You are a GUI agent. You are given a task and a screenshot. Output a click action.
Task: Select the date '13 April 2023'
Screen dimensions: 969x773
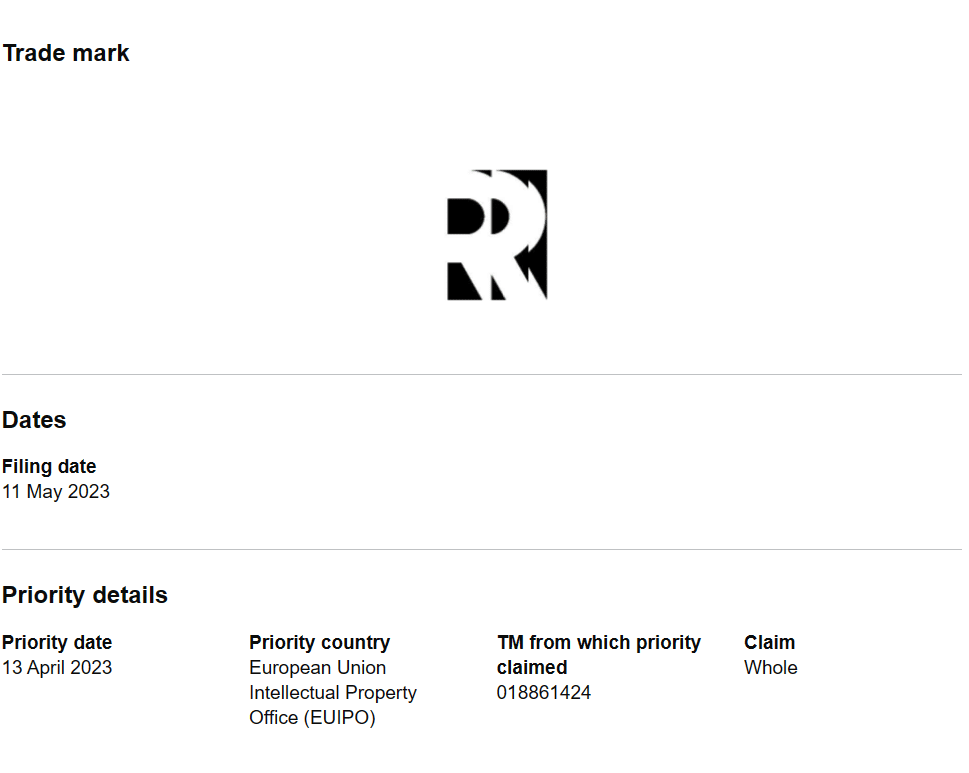click(57, 668)
